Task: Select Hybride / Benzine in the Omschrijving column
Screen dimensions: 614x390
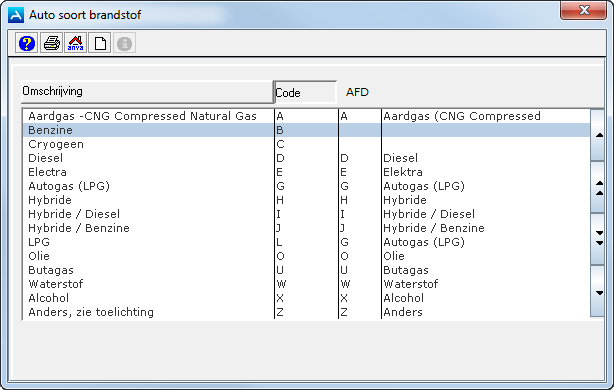Action: pos(79,228)
